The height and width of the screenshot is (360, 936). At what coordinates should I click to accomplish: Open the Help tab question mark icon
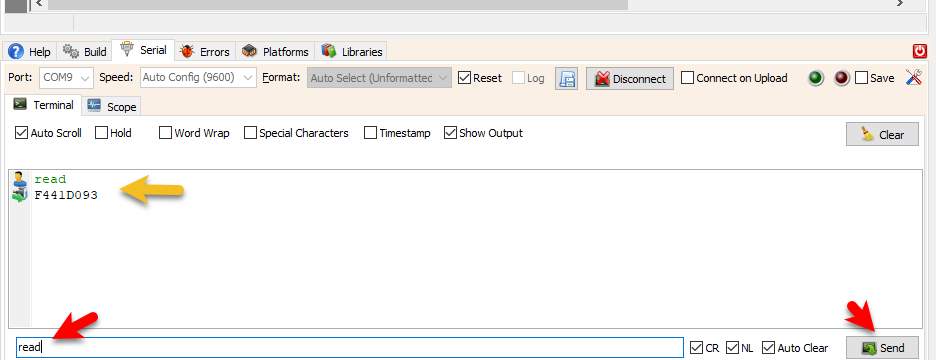[30, 52]
